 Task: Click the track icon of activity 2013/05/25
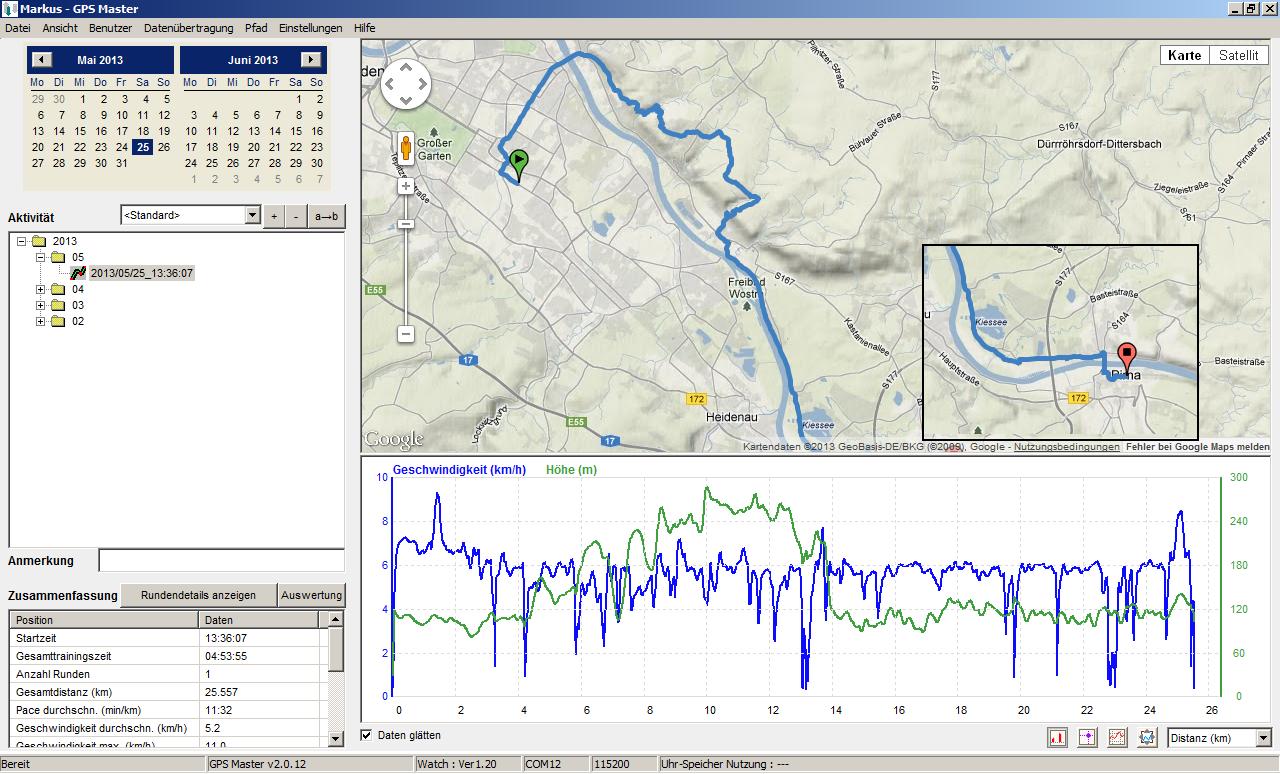coord(79,273)
